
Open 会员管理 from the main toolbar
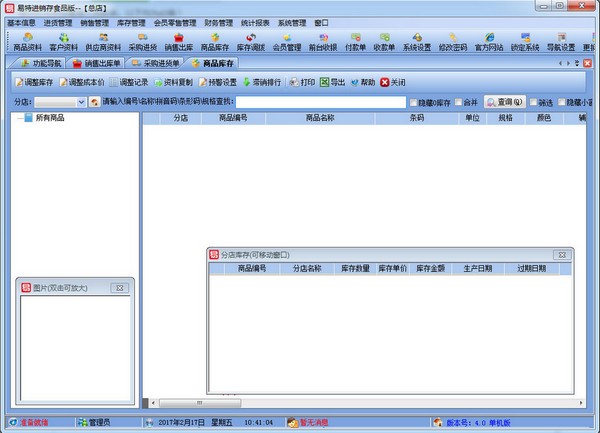coord(286,41)
